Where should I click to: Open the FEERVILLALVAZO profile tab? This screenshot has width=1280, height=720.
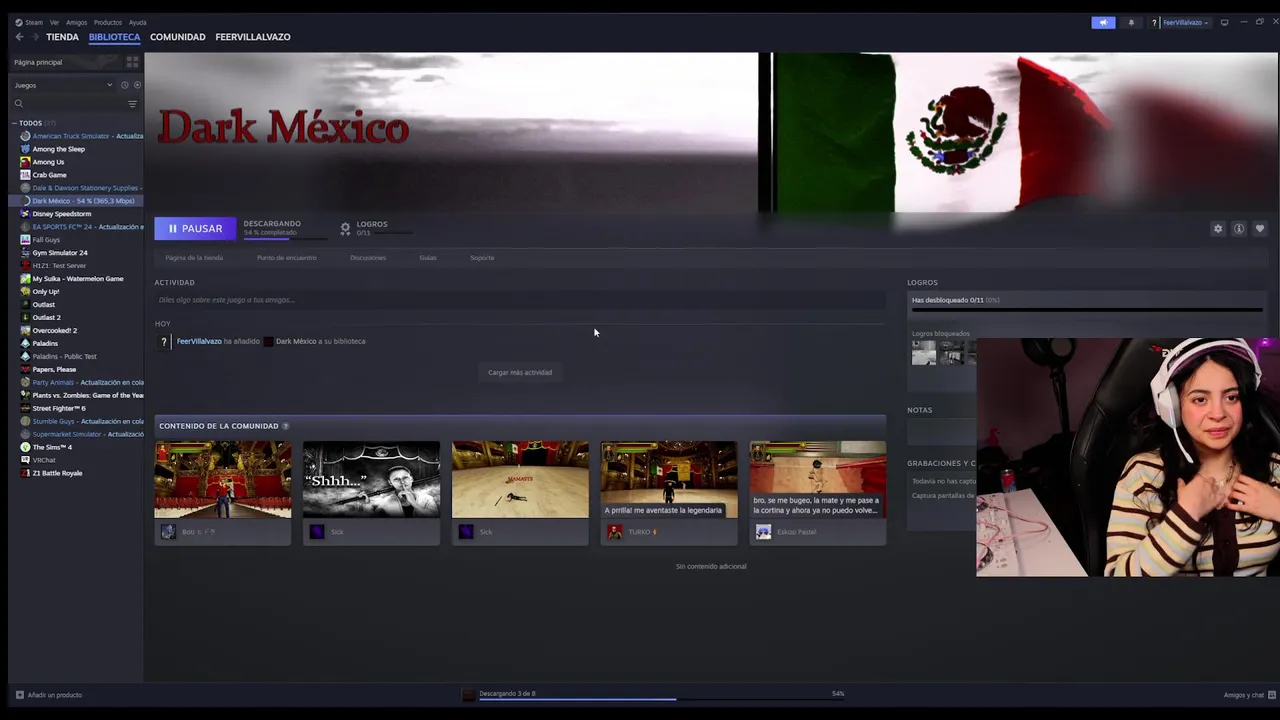tap(253, 37)
